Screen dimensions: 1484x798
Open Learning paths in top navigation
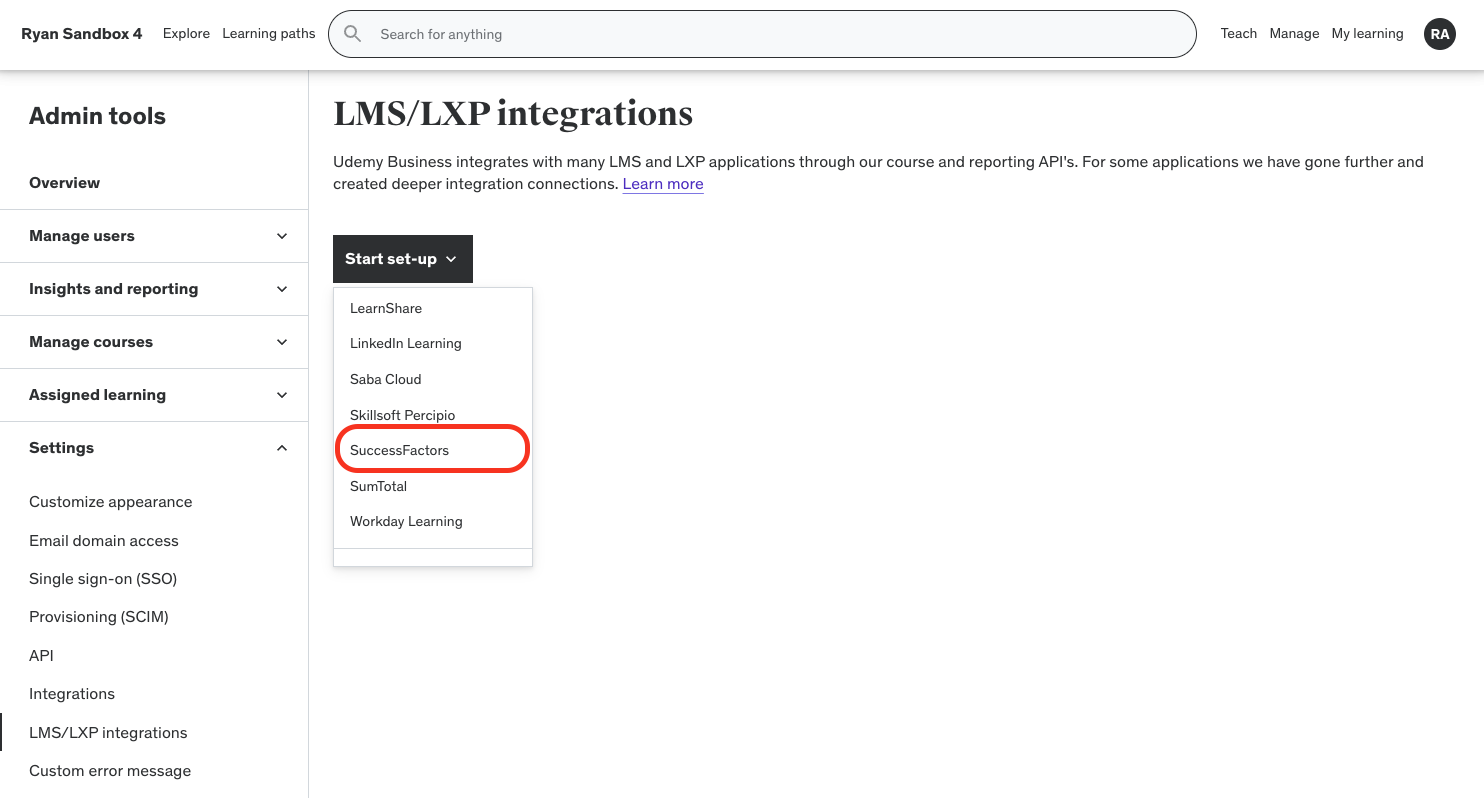(269, 34)
